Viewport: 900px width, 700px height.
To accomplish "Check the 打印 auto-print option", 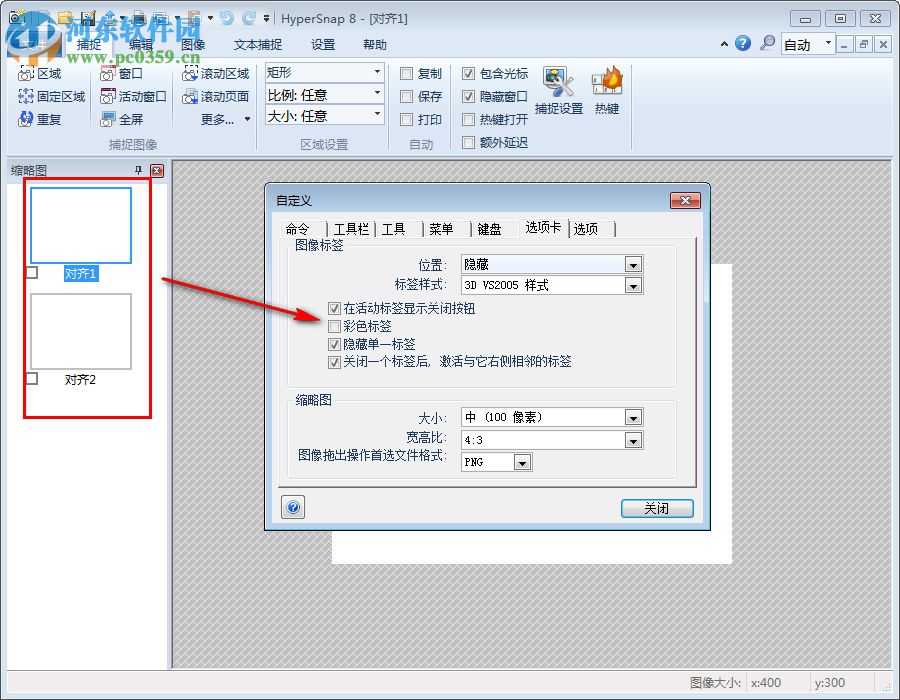I will pyautogui.click(x=406, y=119).
